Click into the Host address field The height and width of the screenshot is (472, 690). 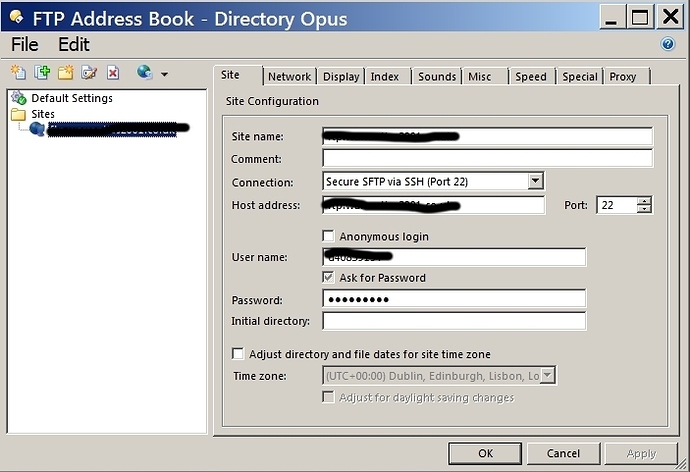433,205
